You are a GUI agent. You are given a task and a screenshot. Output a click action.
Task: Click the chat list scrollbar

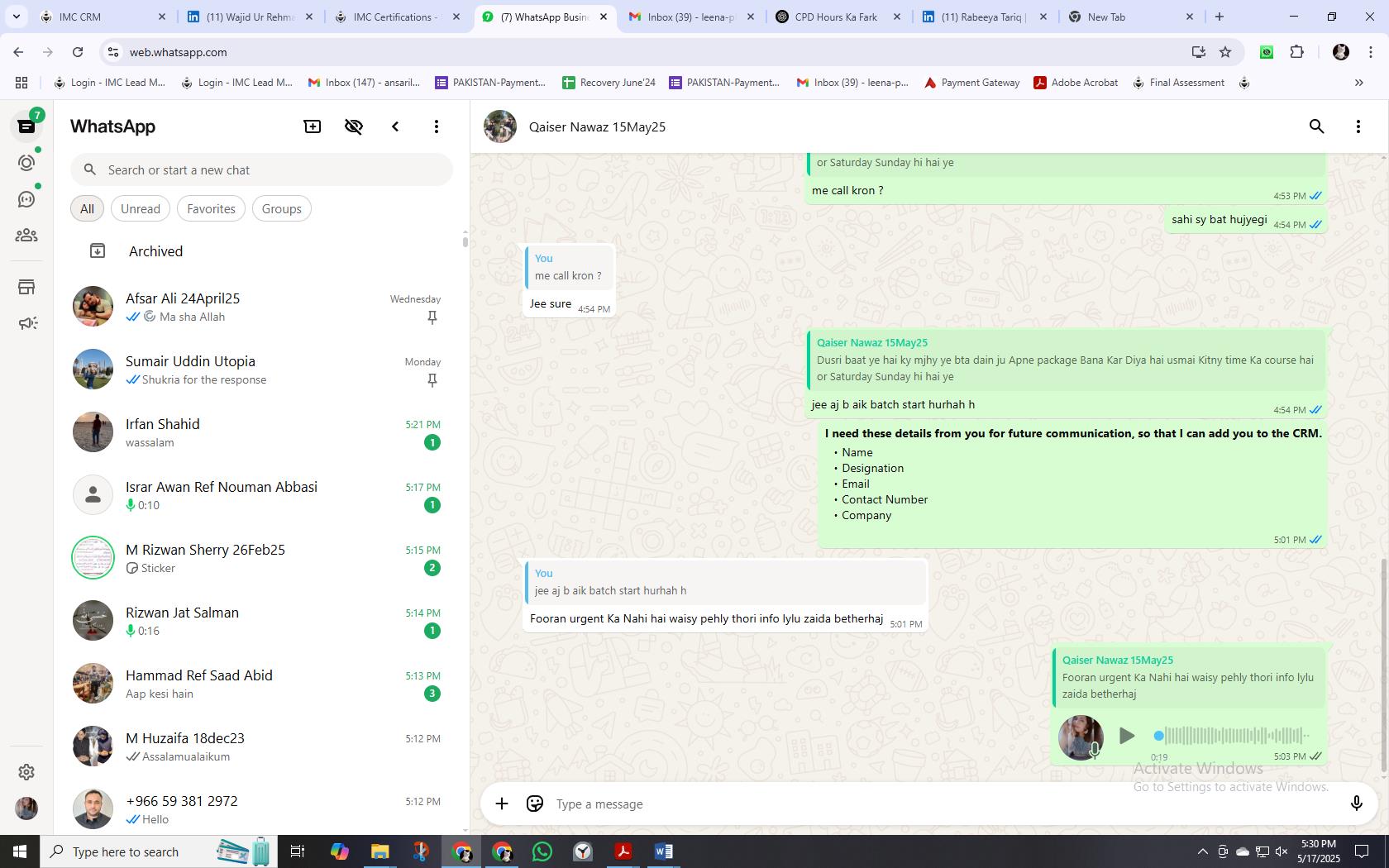(x=465, y=241)
